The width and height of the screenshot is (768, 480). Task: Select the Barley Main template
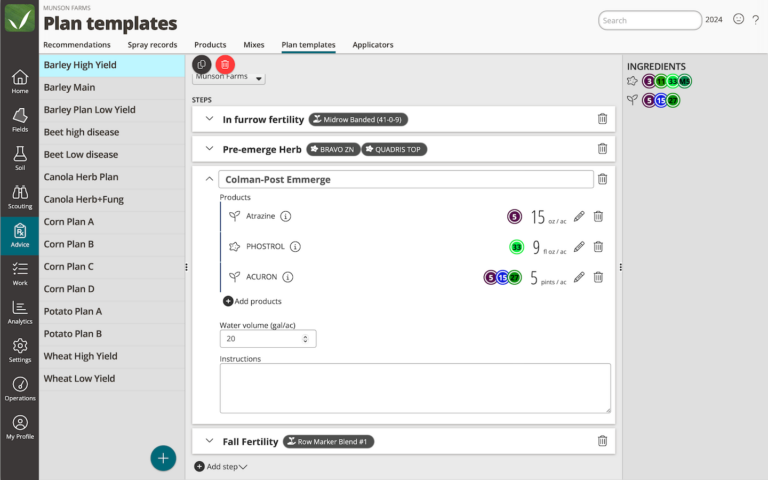point(112,87)
